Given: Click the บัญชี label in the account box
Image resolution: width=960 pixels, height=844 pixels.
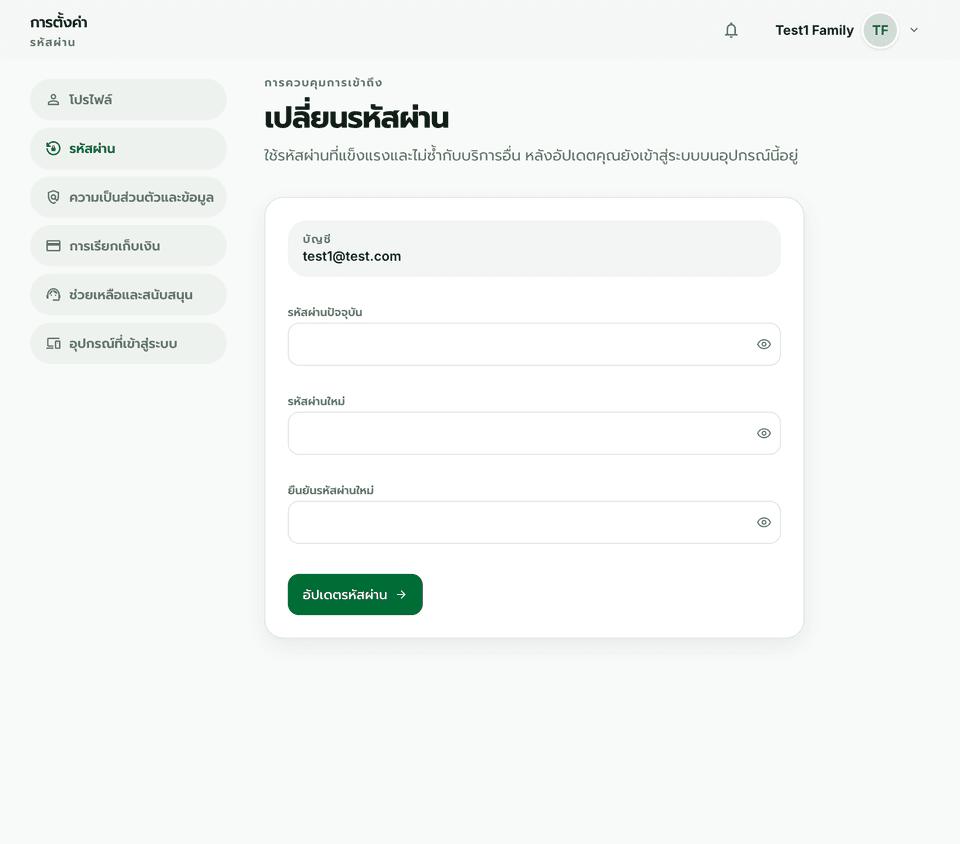Looking at the screenshot, I should pos(317,239).
